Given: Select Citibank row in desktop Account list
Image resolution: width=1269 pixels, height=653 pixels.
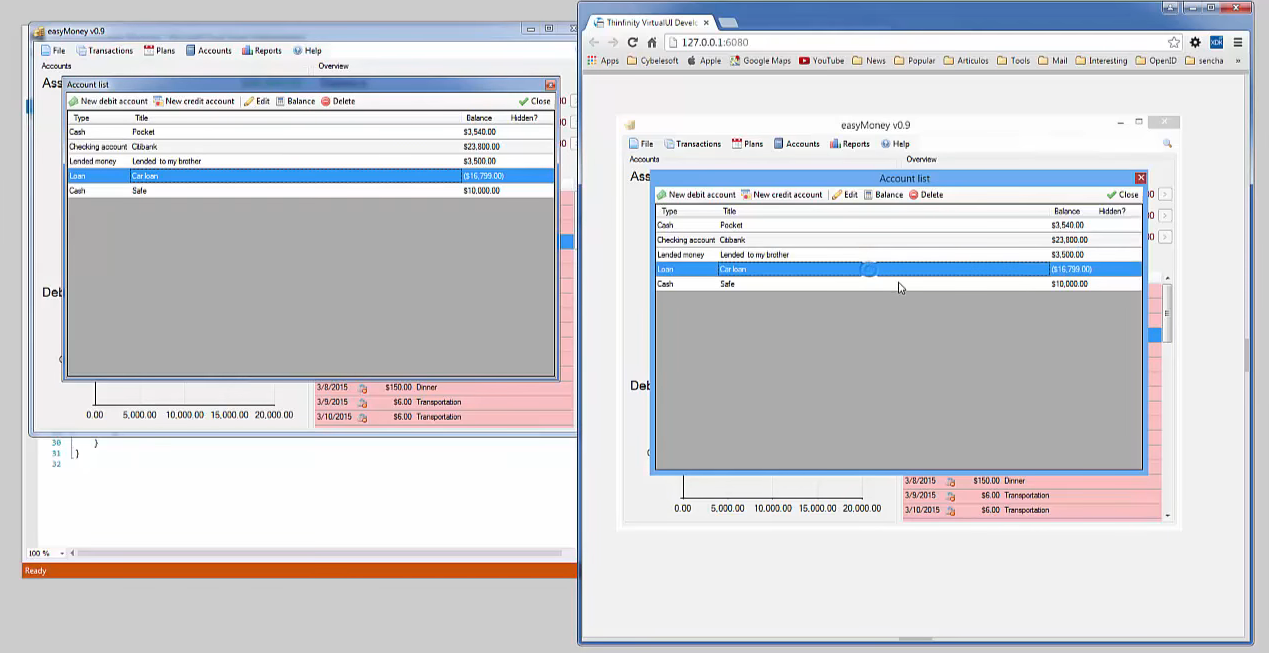Looking at the screenshot, I should [310, 146].
